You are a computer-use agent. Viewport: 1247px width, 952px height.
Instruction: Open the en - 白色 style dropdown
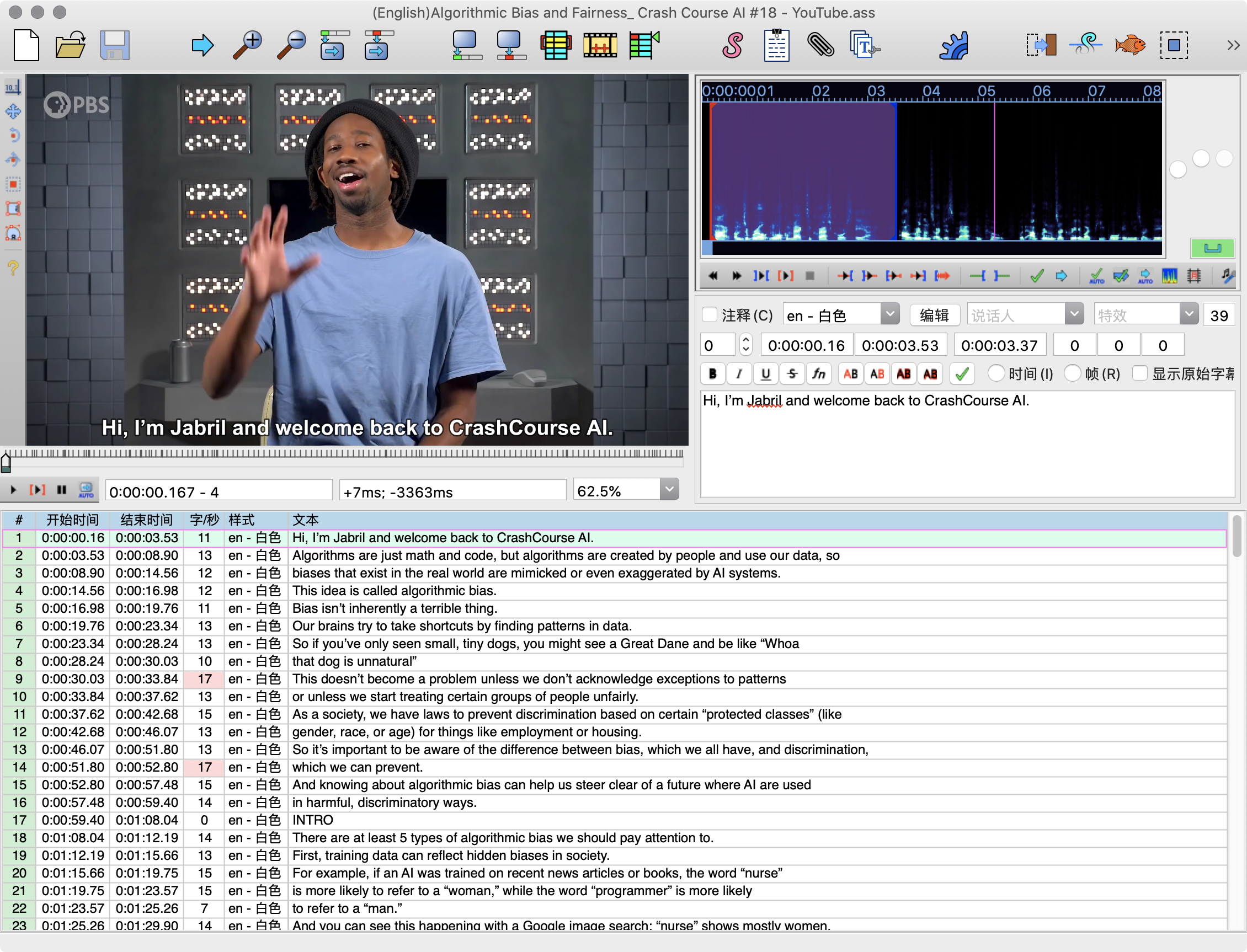coord(890,314)
